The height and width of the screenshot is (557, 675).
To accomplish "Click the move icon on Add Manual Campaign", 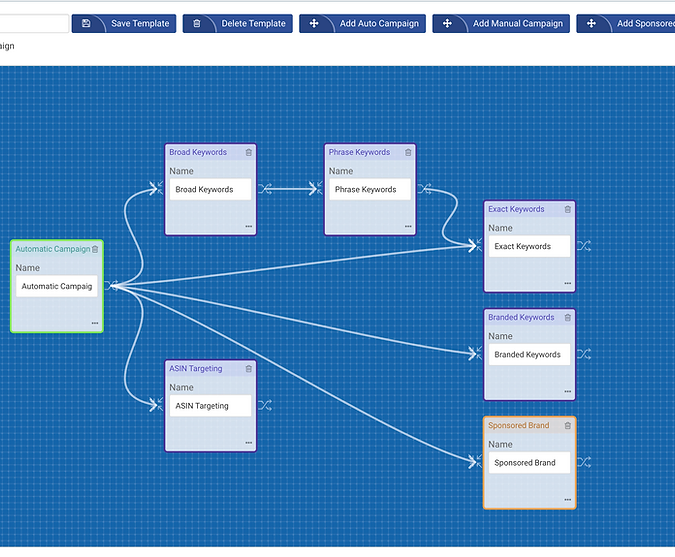I will pyautogui.click(x=447, y=23).
